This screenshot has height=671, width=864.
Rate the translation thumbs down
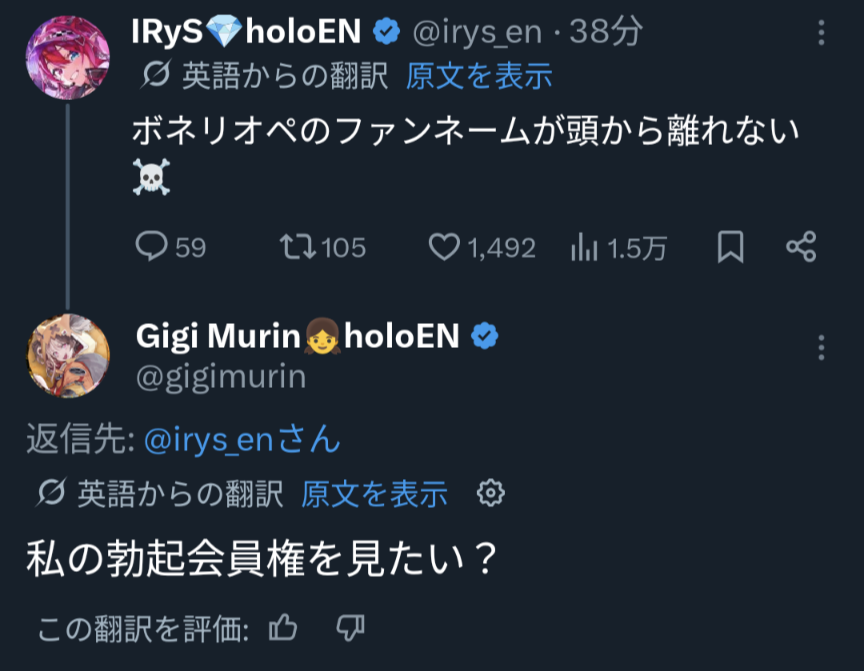350,628
